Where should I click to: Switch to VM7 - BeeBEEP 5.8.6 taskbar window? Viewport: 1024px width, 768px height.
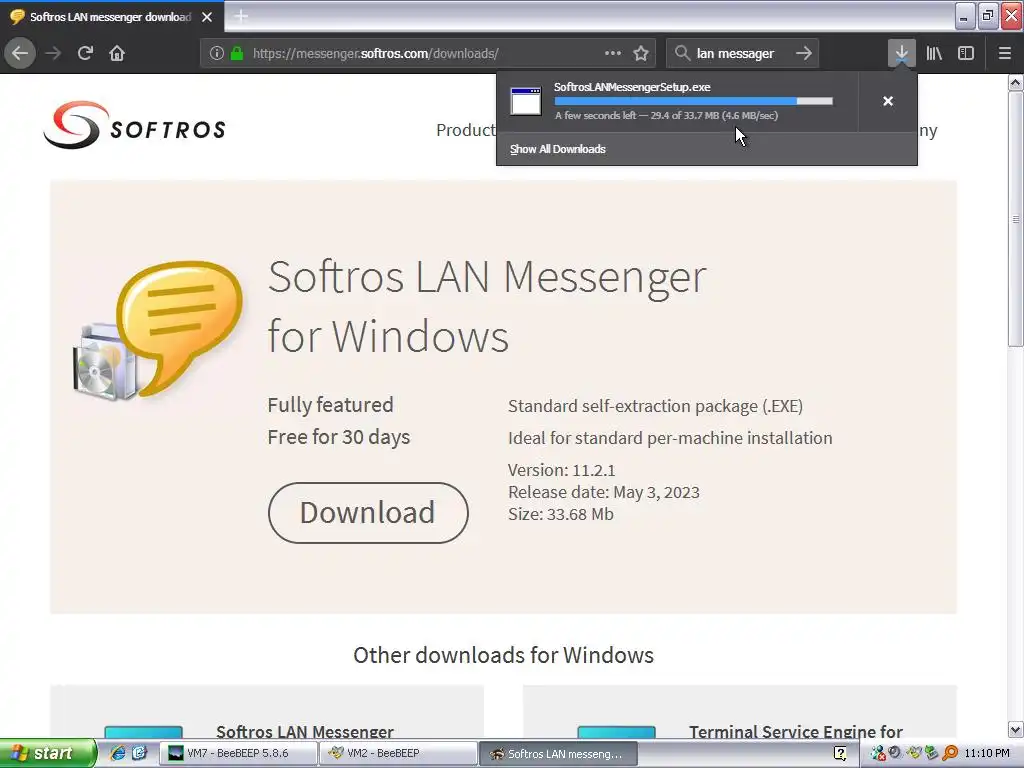[x=238, y=754]
